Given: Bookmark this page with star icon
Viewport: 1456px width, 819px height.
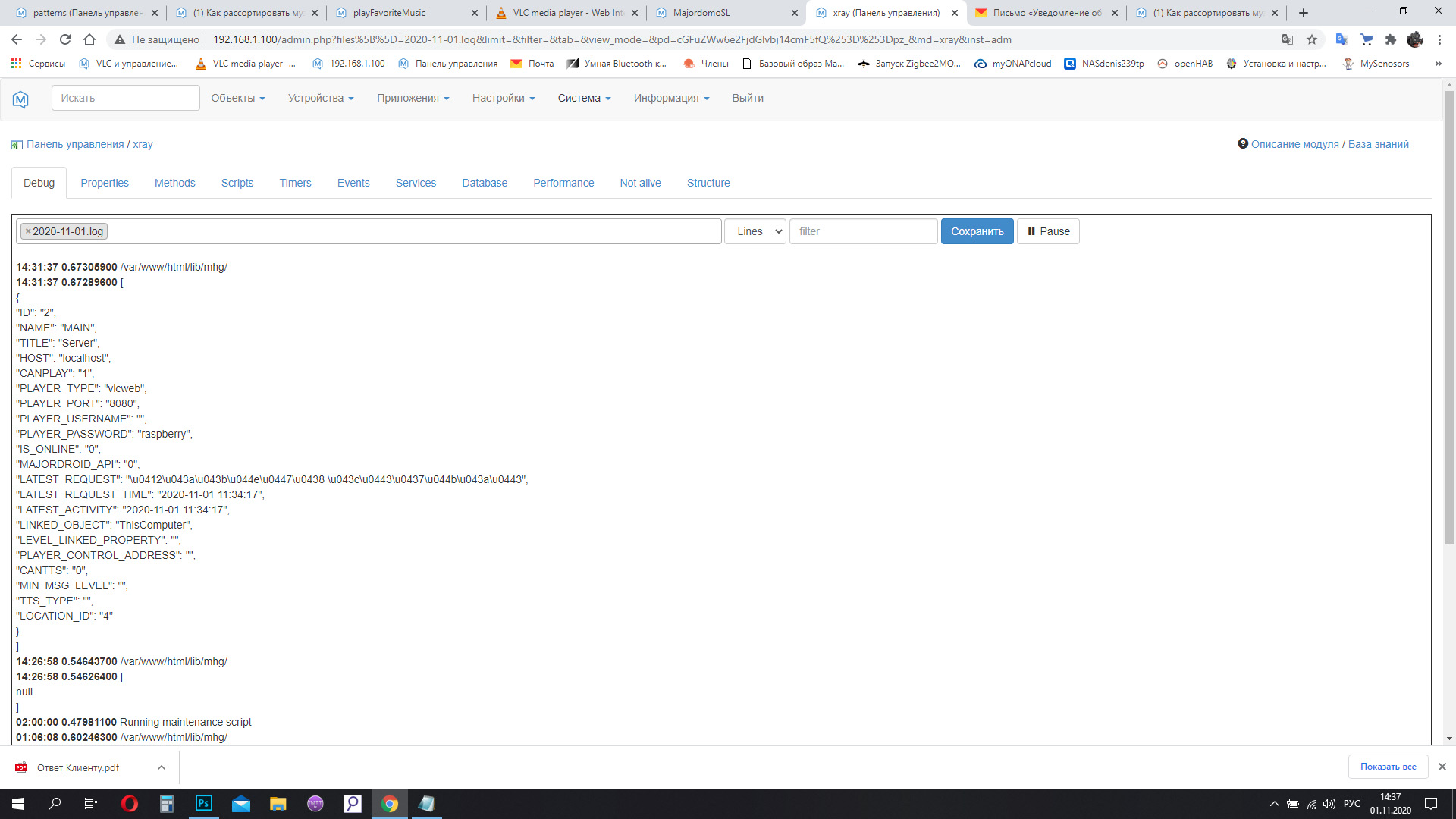Looking at the screenshot, I should click(1312, 39).
